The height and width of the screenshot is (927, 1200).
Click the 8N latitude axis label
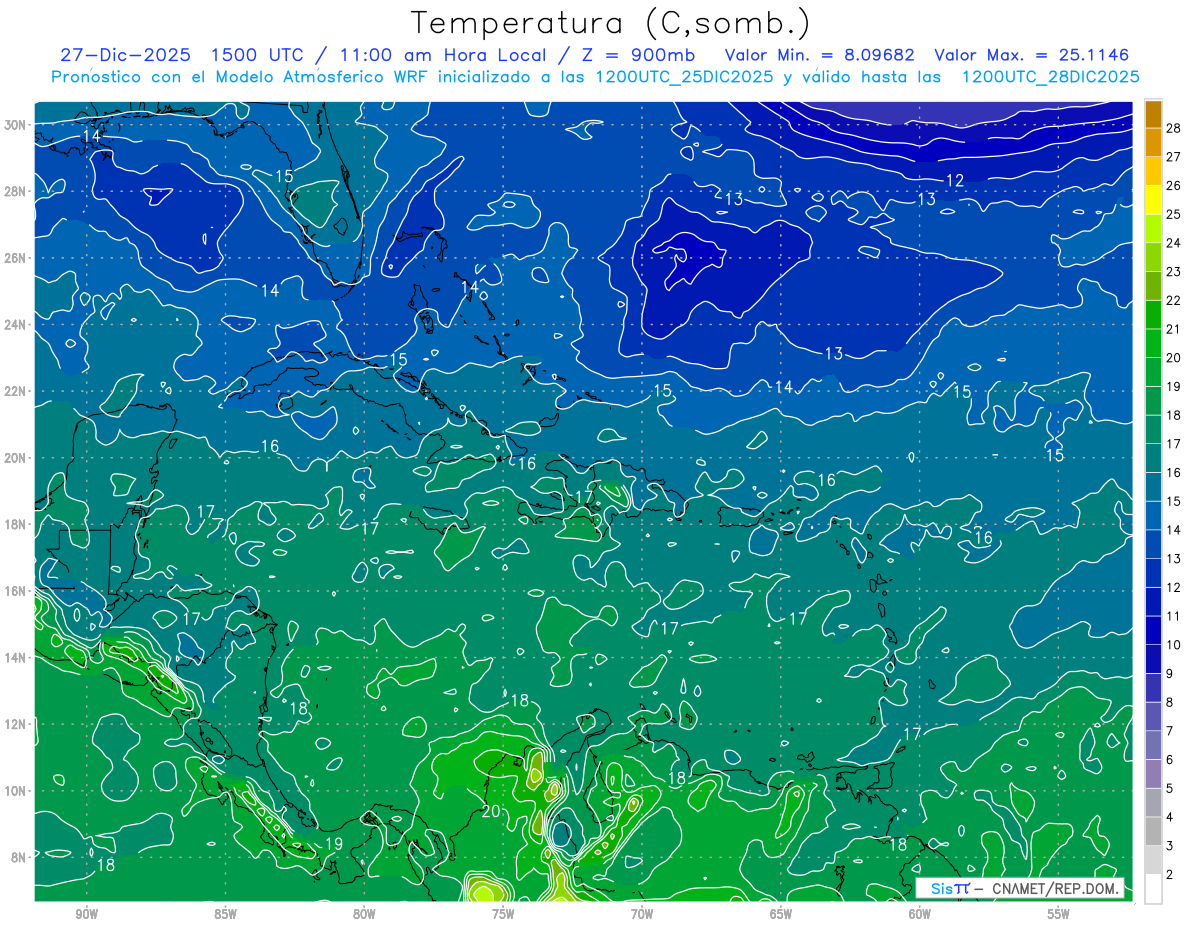[x=20, y=857]
